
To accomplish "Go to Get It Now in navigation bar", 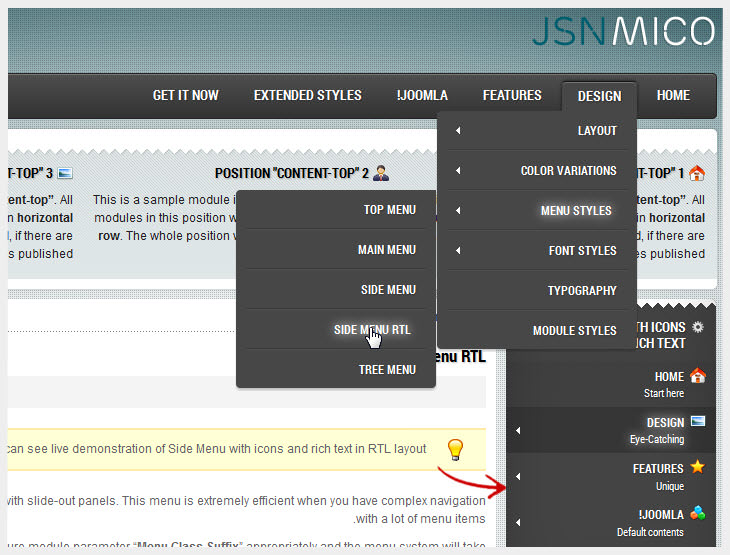I will (185, 96).
